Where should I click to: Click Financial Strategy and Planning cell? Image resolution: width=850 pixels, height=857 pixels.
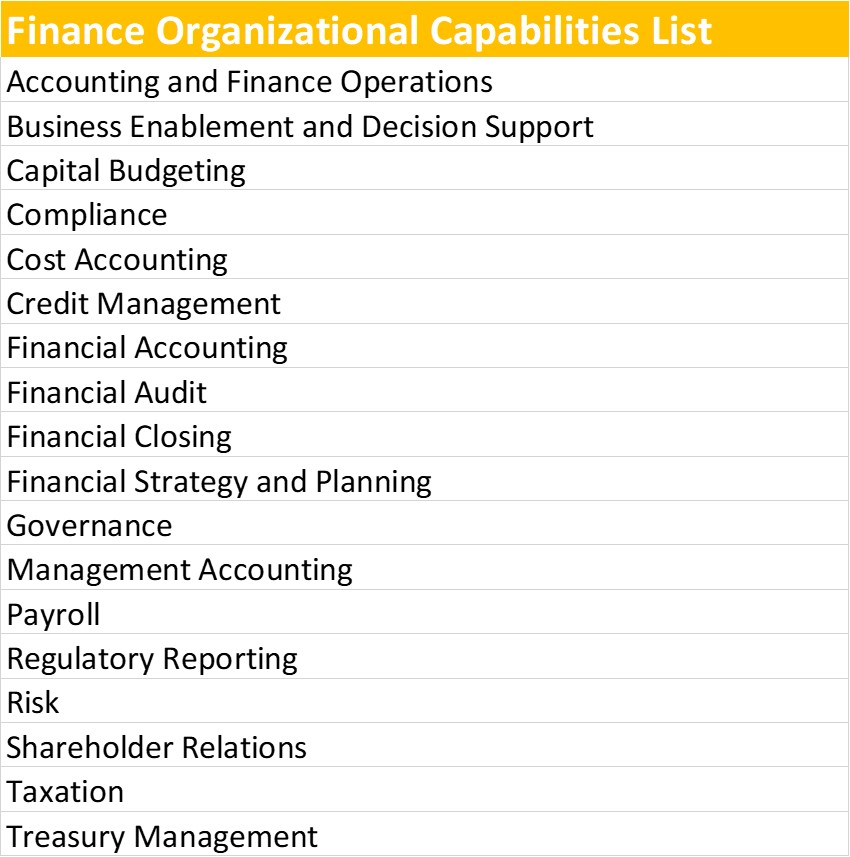click(x=219, y=481)
